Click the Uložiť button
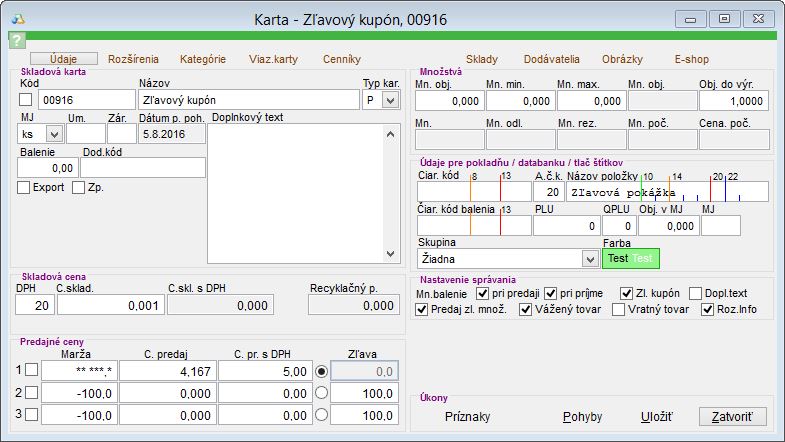The width and height of the screenshot is (785, 442). 656,416
